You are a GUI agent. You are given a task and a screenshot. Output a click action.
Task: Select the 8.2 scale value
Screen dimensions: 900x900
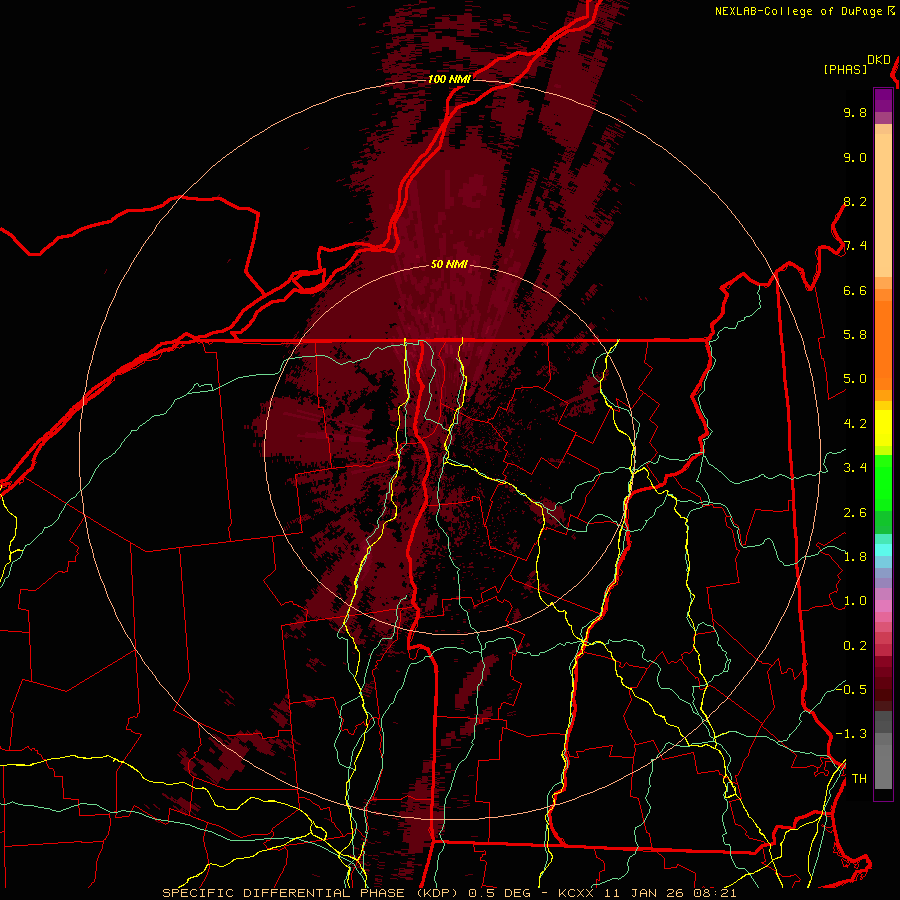click(x=855, y=201)
